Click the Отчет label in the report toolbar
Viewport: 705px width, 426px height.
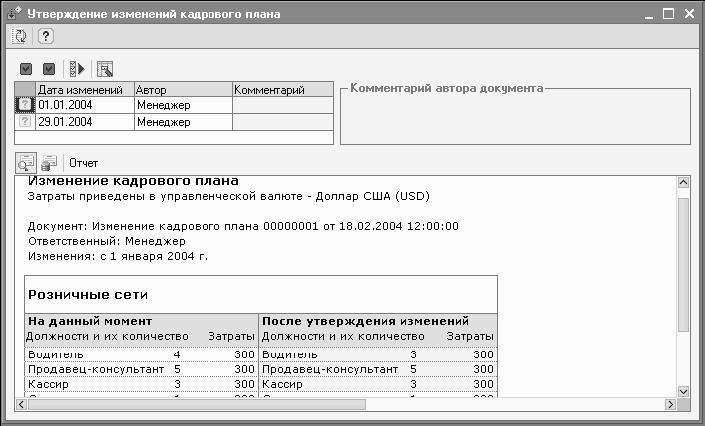tap(83, 163)
